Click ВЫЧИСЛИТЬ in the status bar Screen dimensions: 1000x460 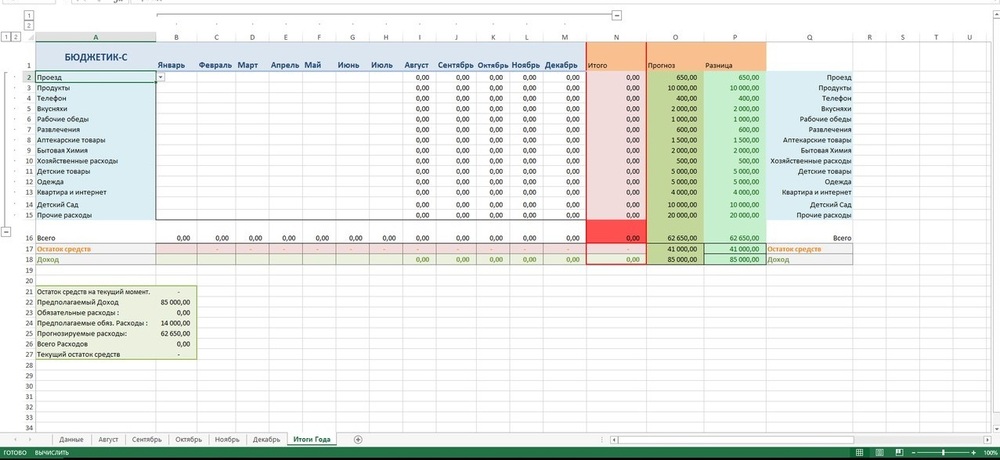coord(51,453)
